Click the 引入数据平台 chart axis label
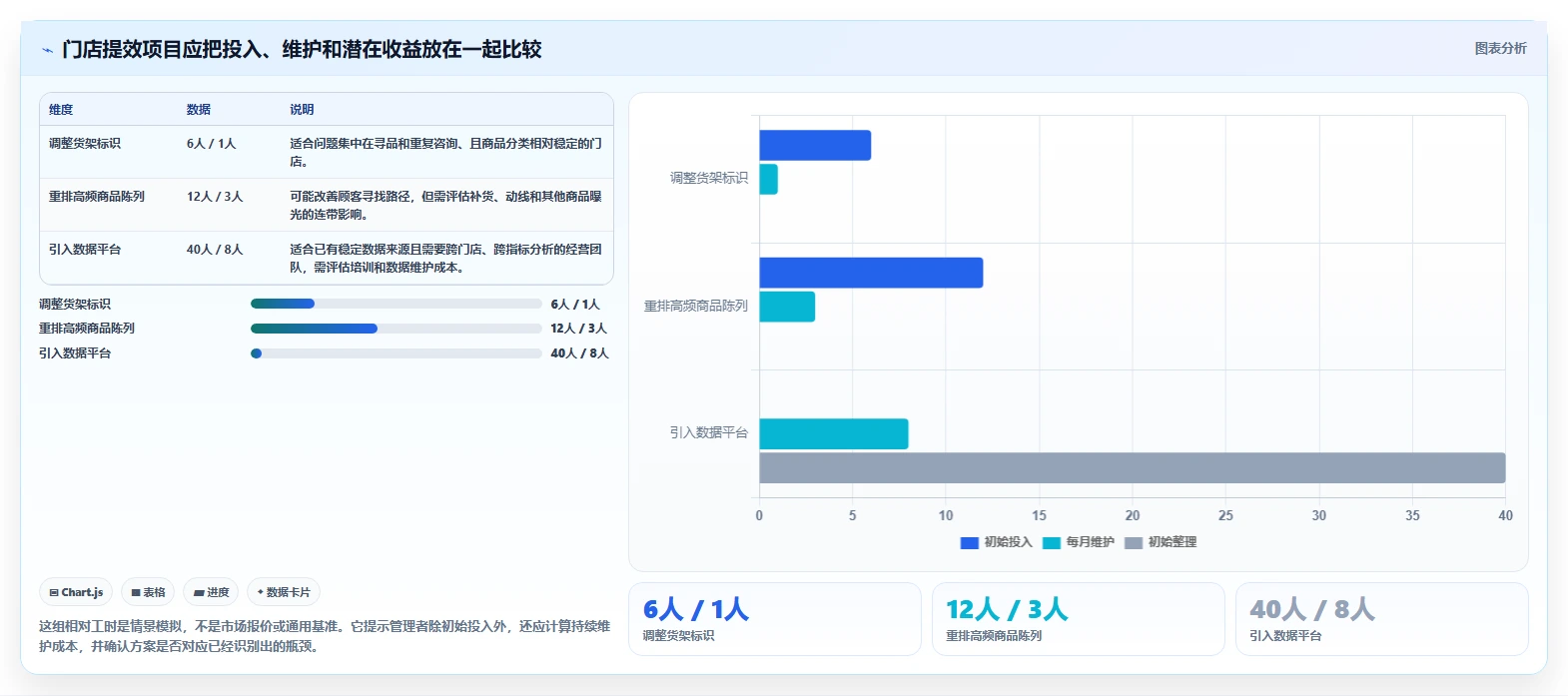This screenshot has height=696, width=1568. tap(709, 432)
